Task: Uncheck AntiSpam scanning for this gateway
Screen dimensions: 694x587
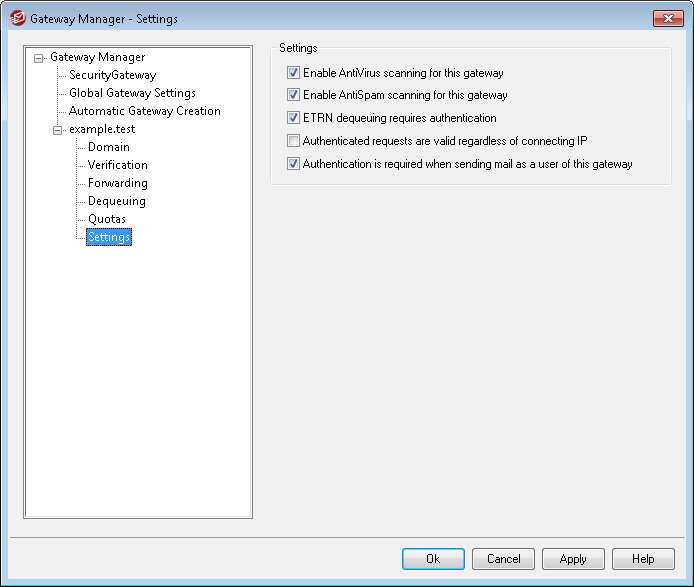Action: (294, 95)
